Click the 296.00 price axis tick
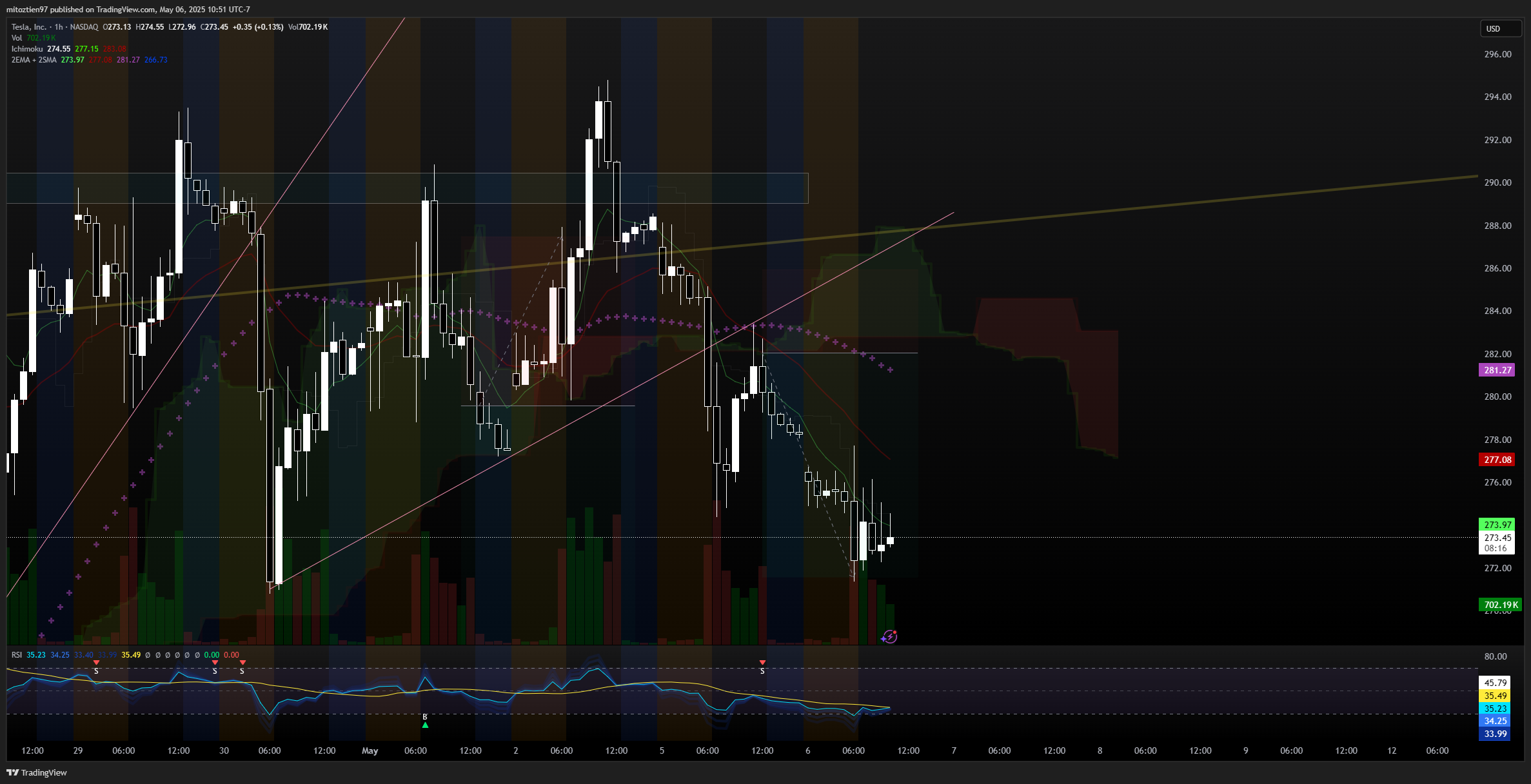 (x=1497, y=54)
